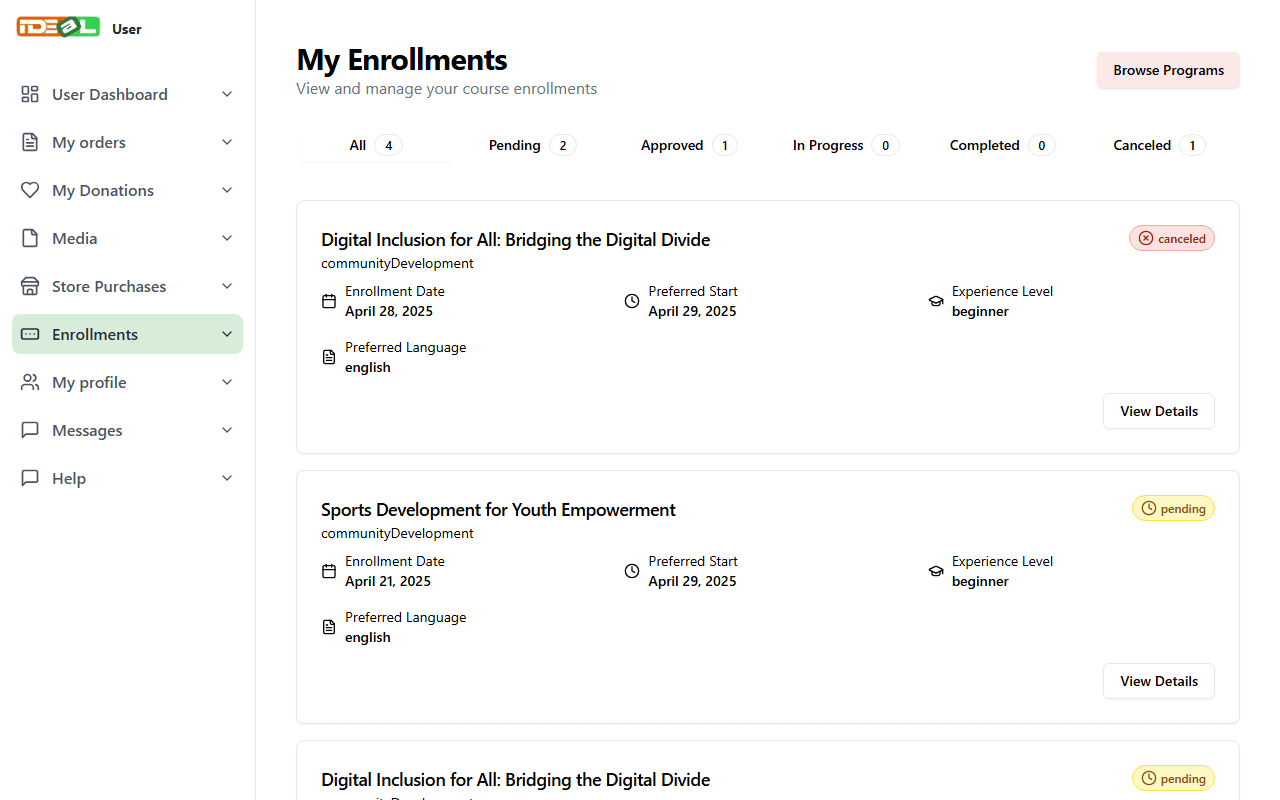The width and height of the screenshot is (1280, 800).
Task: Click the bottom Digital Inclusion for All title
Action: coord(515,780)
